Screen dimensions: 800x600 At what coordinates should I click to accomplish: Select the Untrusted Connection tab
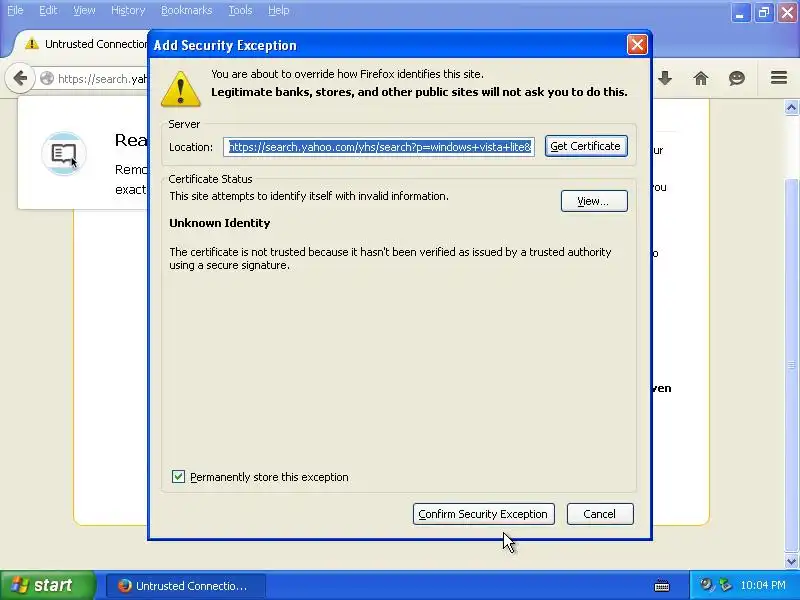(82, 44)
